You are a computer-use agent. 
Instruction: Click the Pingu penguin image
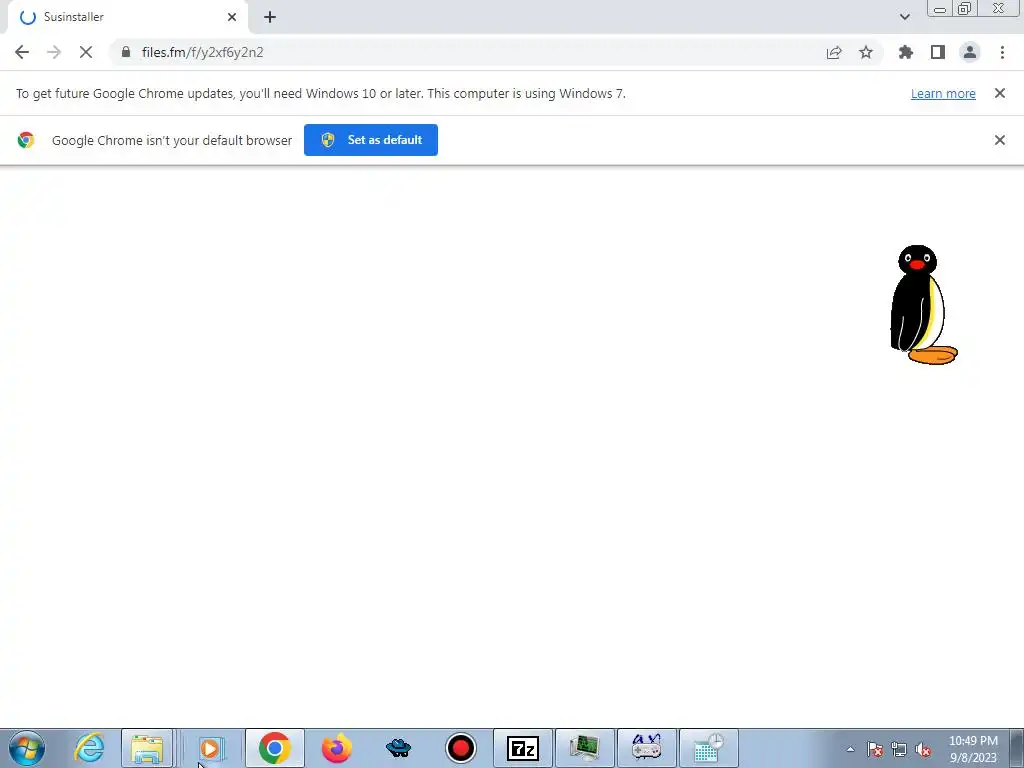click(x=923, y=304)
